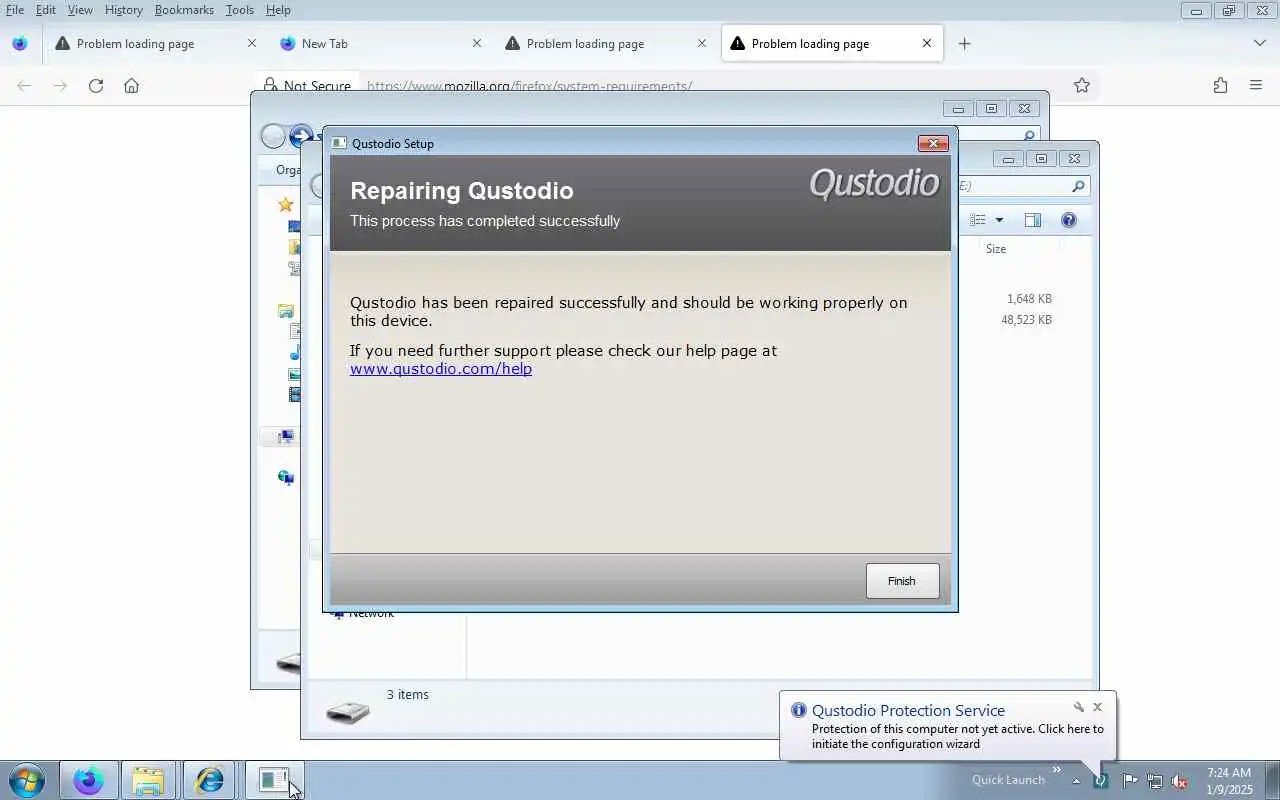The width and height of the screenshot is (1280, 800).
Task: Launch Internet Explorer from taskbar
Action: click(209, 780)
